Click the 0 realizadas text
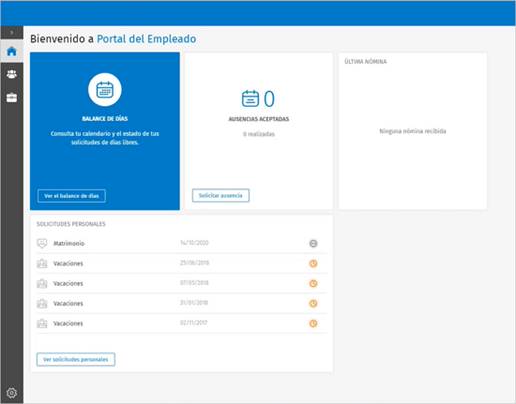 [x=259, y=134]
